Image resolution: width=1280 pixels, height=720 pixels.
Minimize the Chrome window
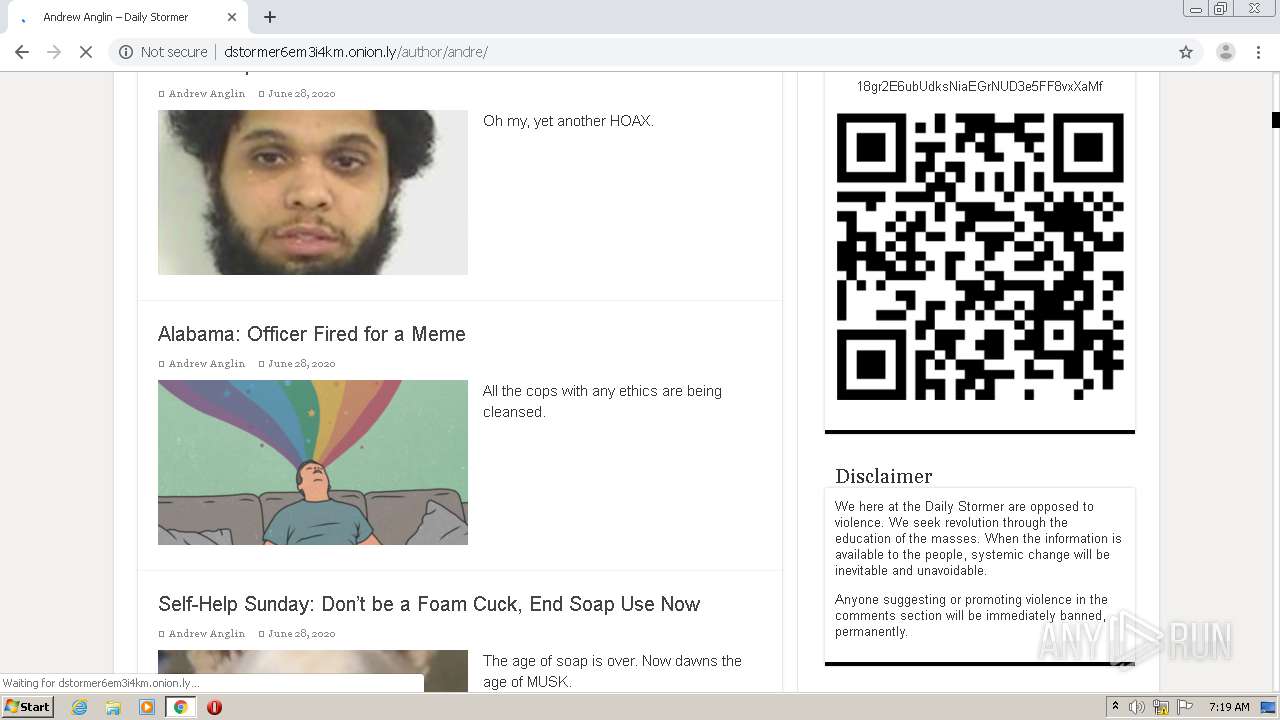1195,9
